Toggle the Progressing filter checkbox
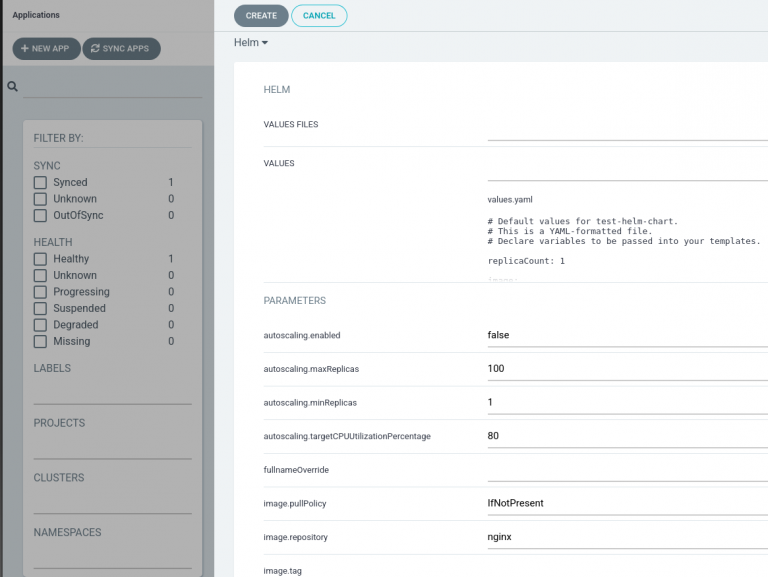768x577 pixels. 40,292
